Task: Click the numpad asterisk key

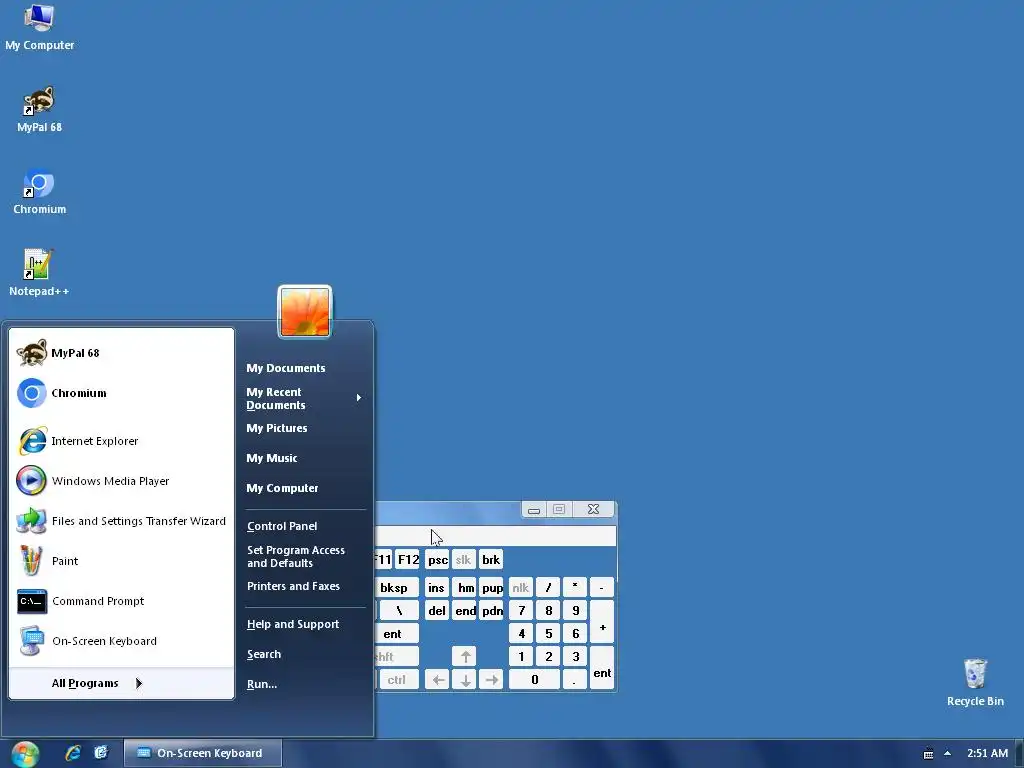Action: pyautogui.click(x=575, y=588)
